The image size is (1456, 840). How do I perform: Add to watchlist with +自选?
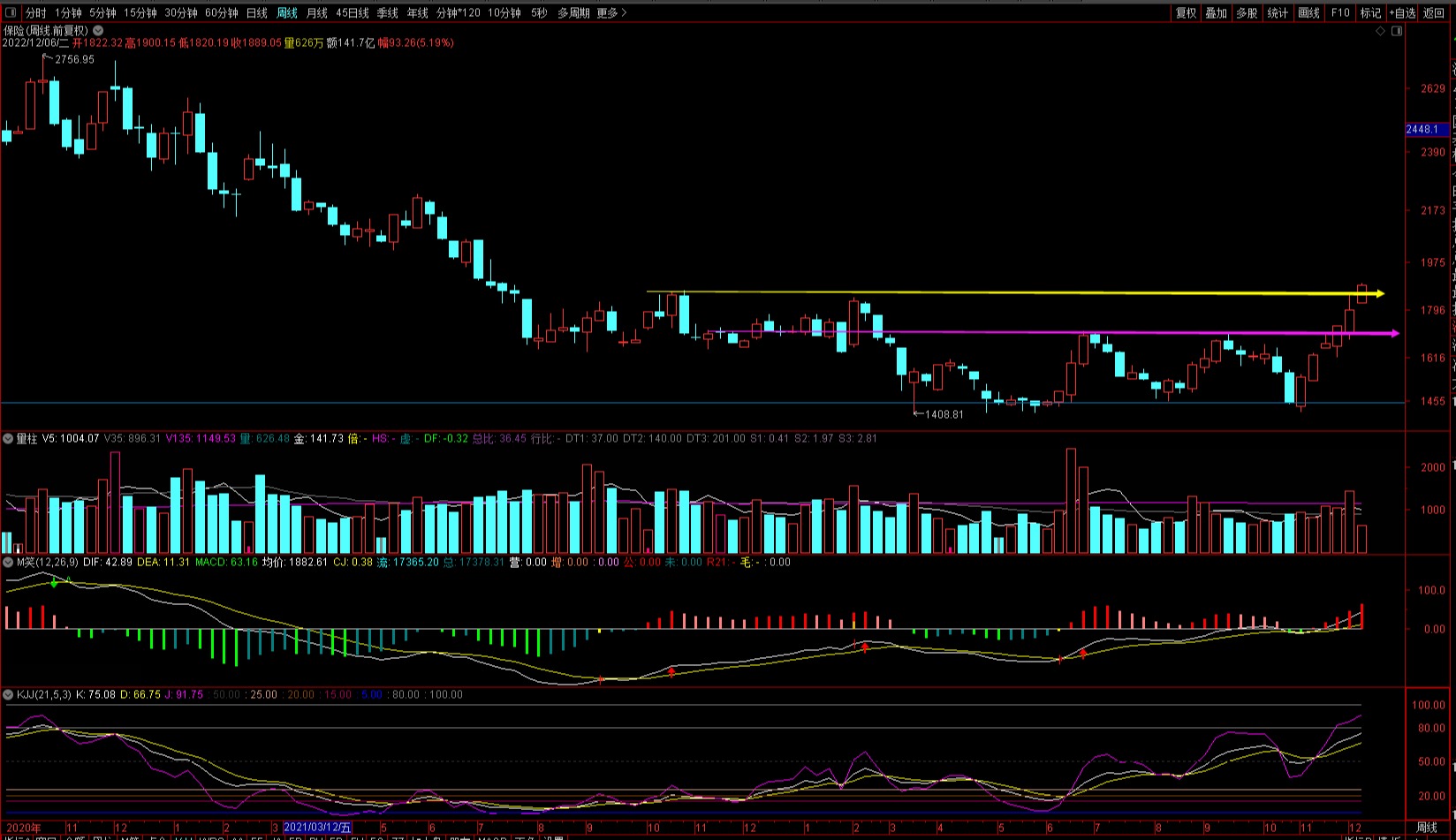[x=1402, y=13]
